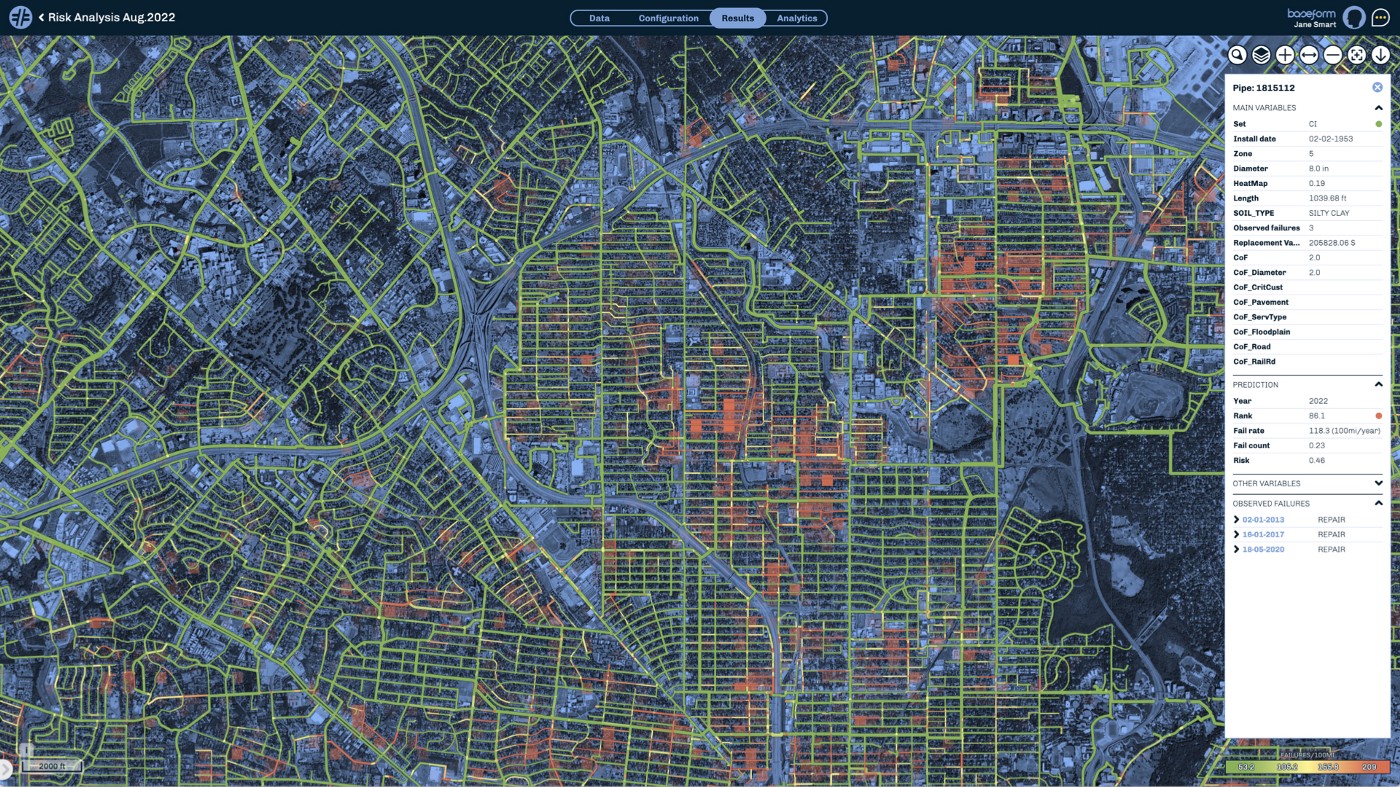Zoom in with the plus icon
Viewport: 1400px width, 787px height.
[1285, 56]
